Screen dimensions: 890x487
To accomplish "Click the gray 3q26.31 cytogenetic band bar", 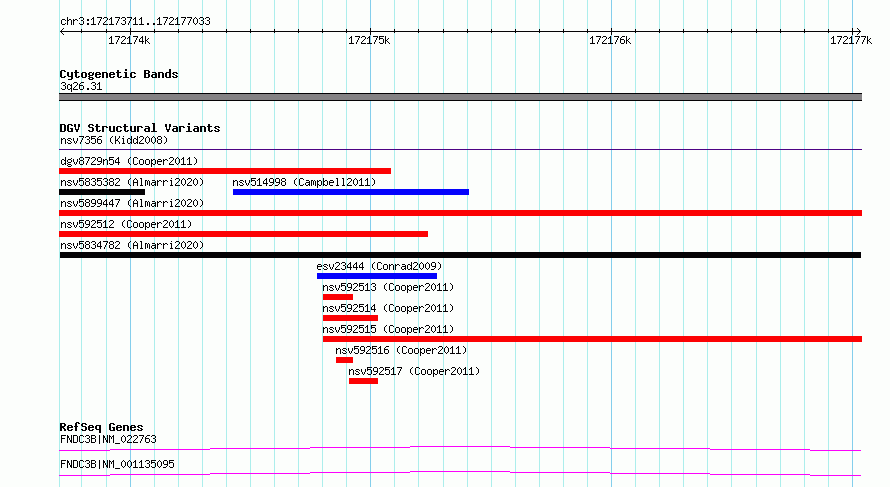I will (460, 97).
